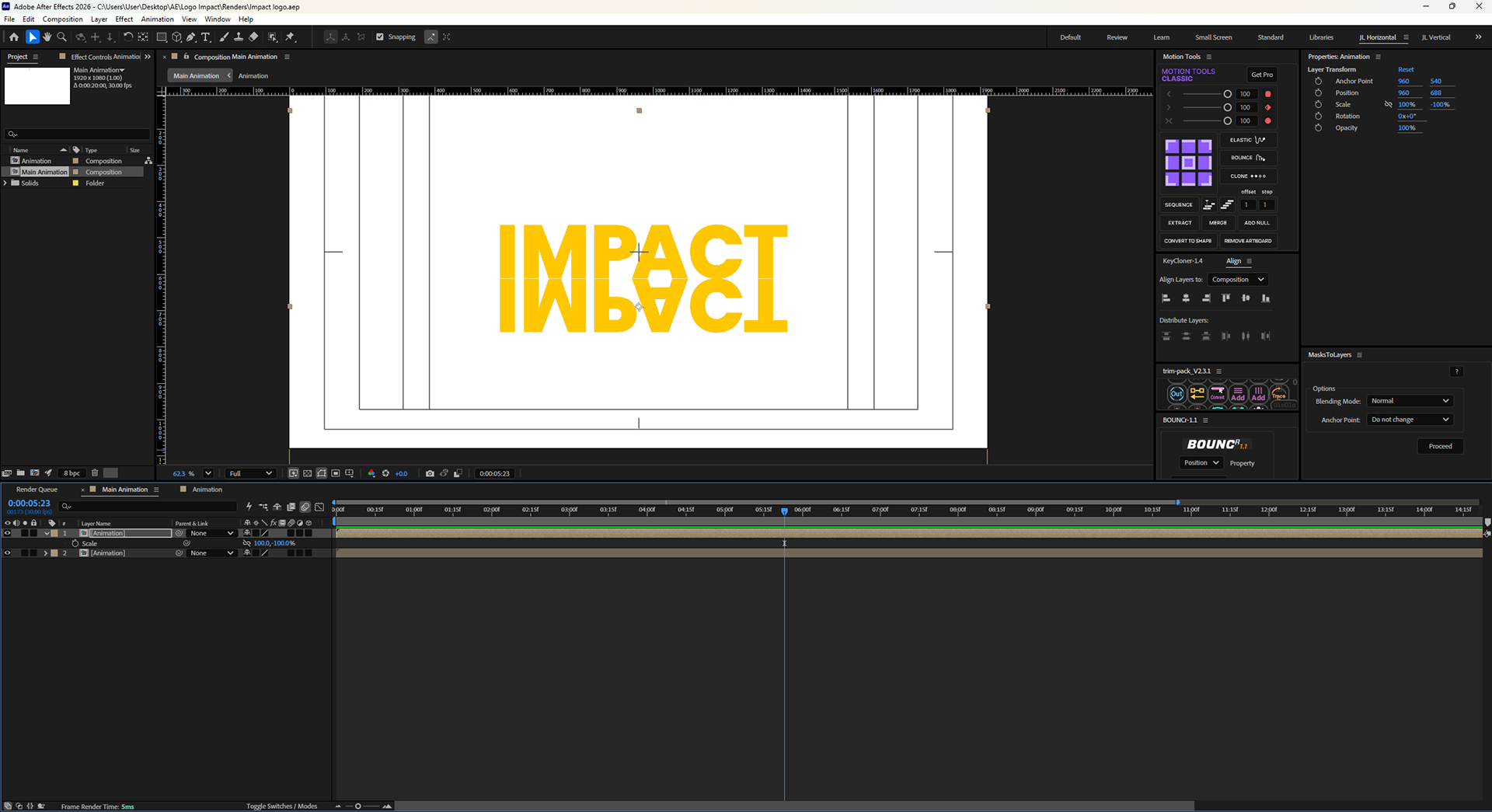This screenshot has height=812, width=1492.
Task: Create a new folder in the Project panel
Action: [x=21, y=472]
